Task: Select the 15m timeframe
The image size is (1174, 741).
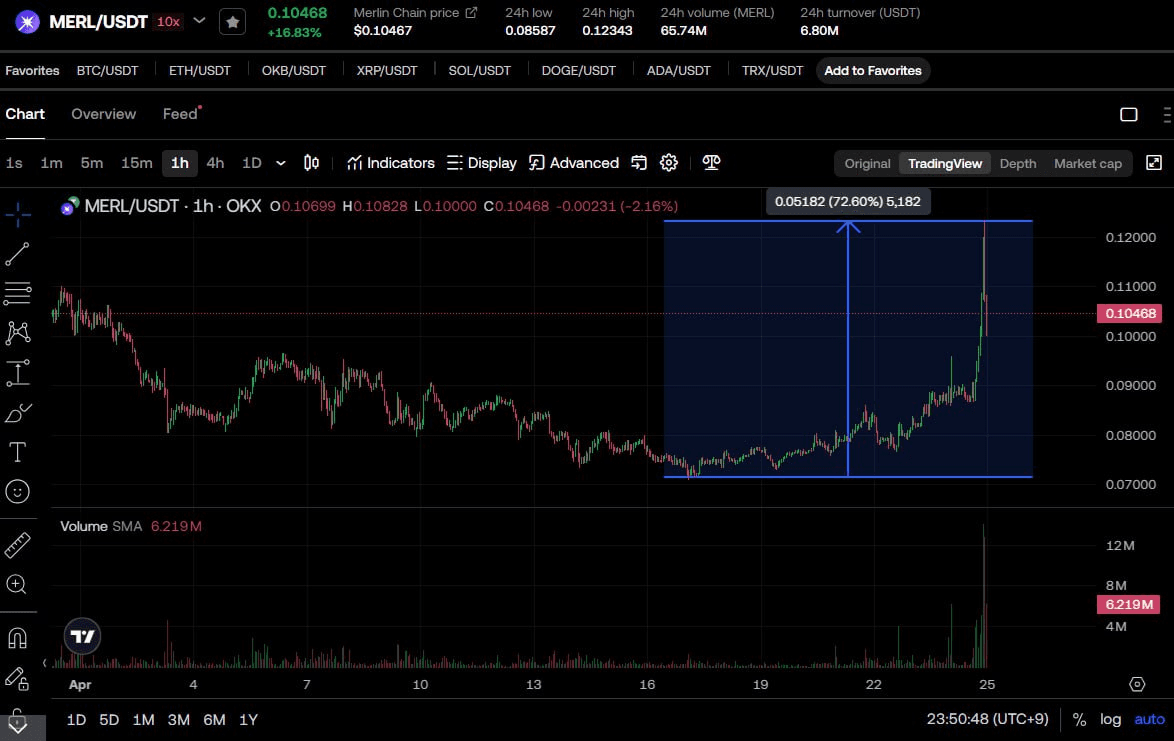Action: [137, 163]
